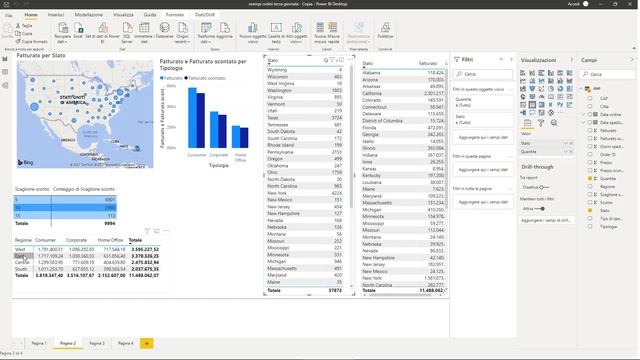The width and height of the screenshot is (640, 360).
Task: Switch to Report view in left sidebar
Action: click(5, 59)
